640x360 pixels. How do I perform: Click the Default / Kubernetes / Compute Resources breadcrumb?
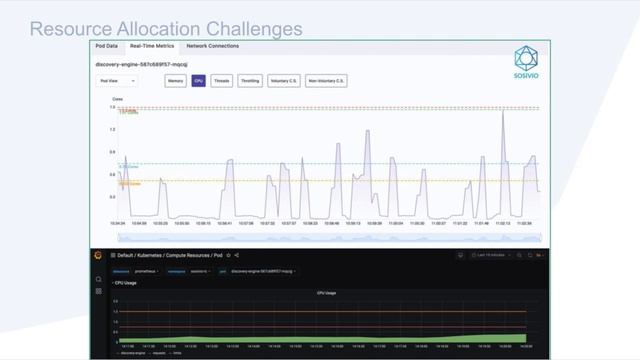170,256
